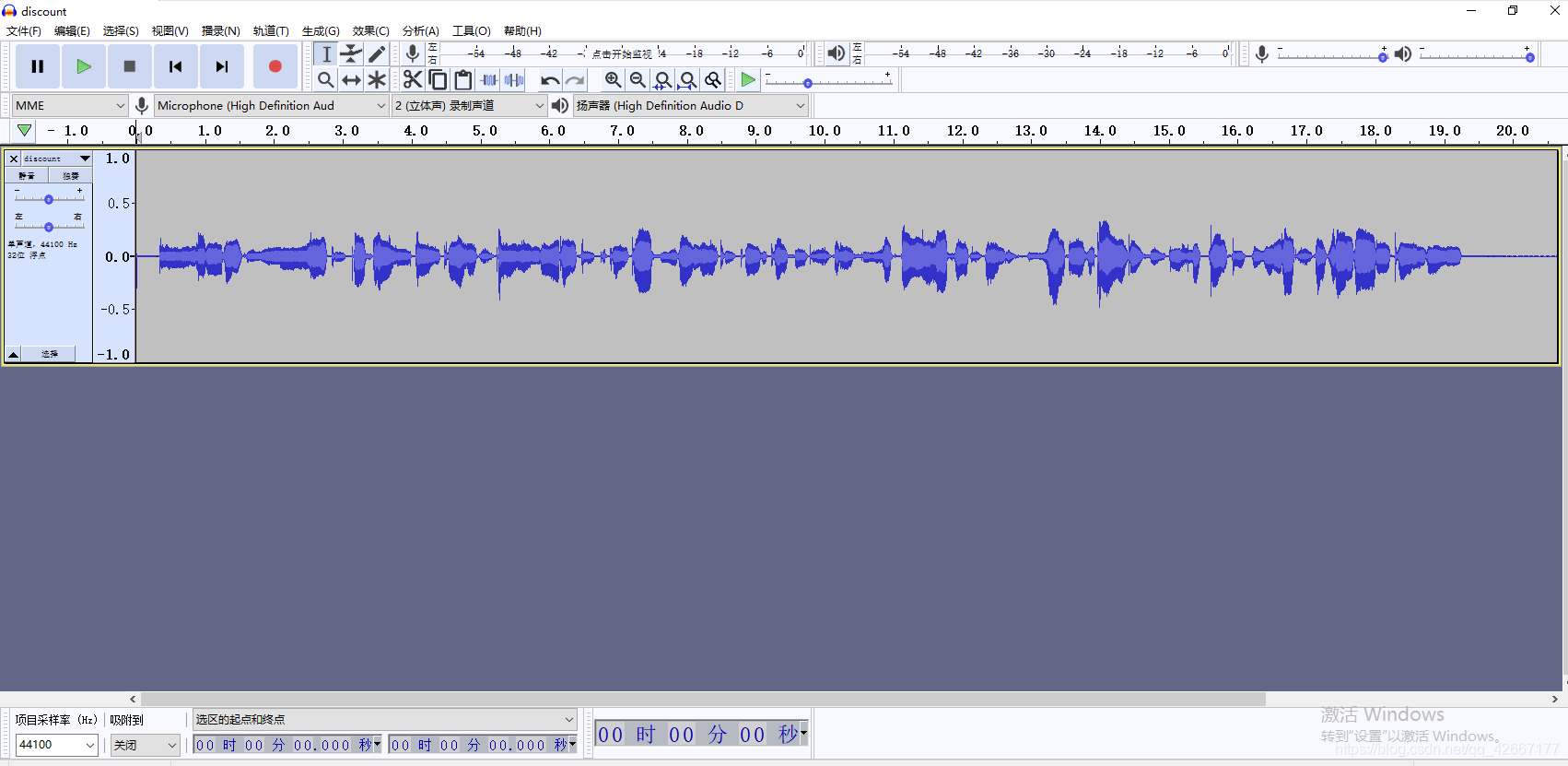This screenshot has height=766, width=1568.
Task: Zoom out of the waveform
Action: [638, 80]
